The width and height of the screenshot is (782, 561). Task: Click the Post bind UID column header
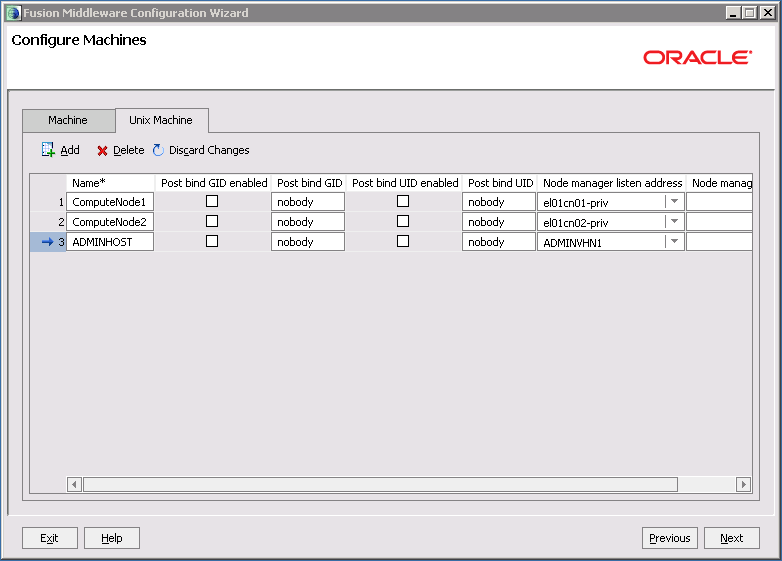500,183
